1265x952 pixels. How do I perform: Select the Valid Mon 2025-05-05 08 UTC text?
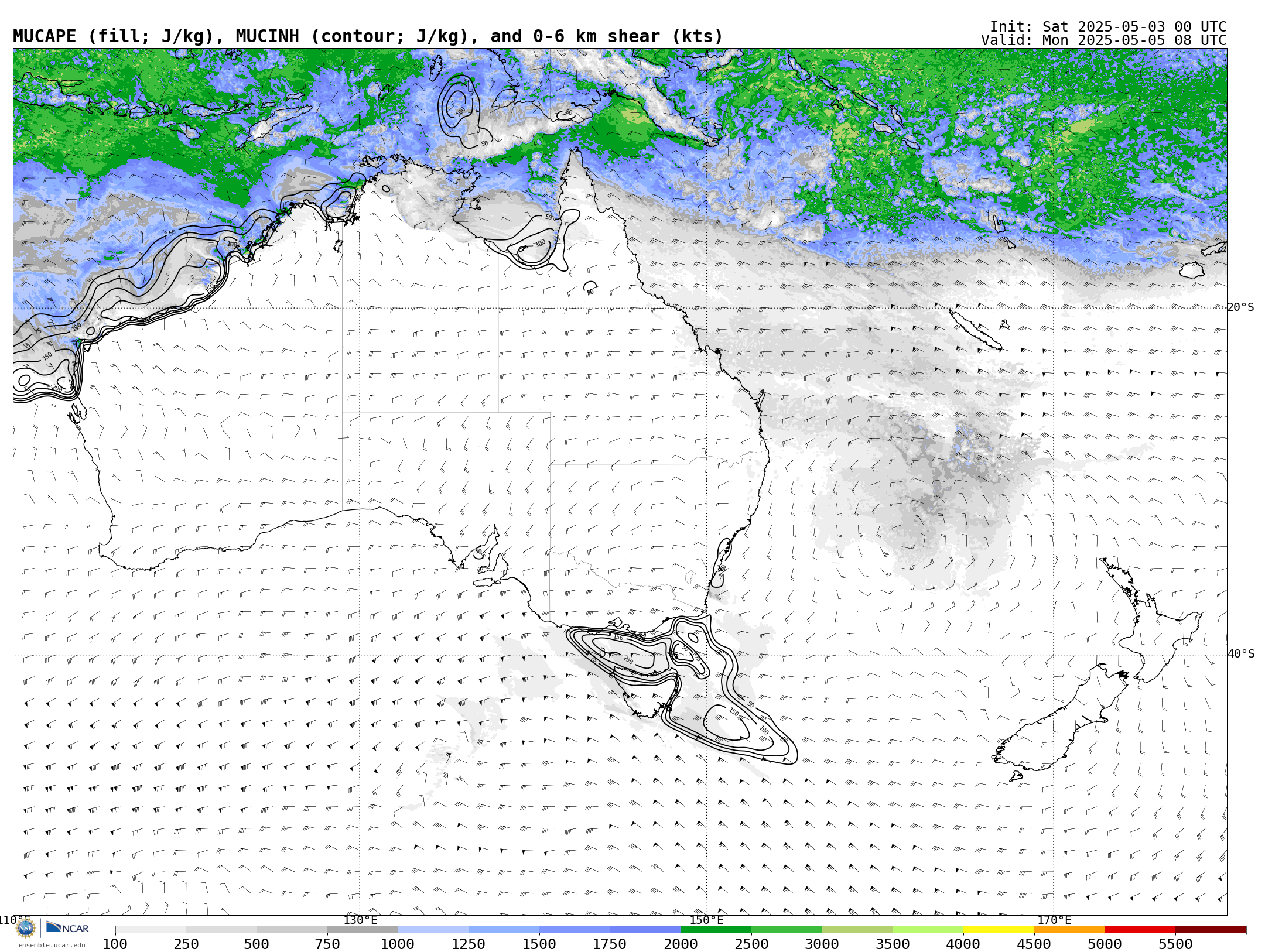click(x=1103, y=40)
